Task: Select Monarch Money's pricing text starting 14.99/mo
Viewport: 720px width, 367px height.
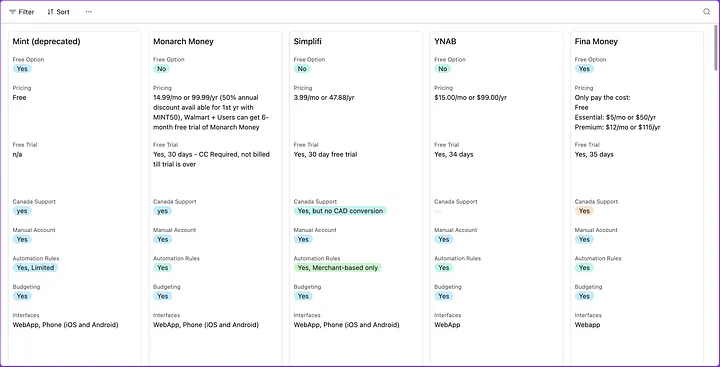Action: [212, 113]
